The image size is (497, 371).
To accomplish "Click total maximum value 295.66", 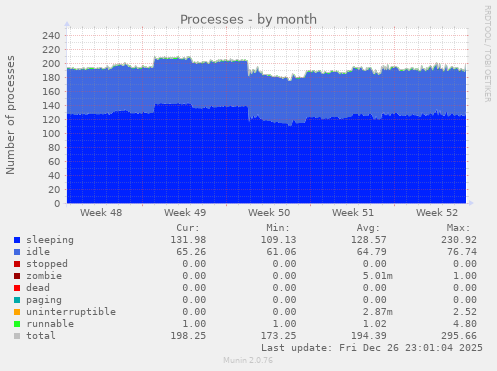I will [x=459, y=336].
